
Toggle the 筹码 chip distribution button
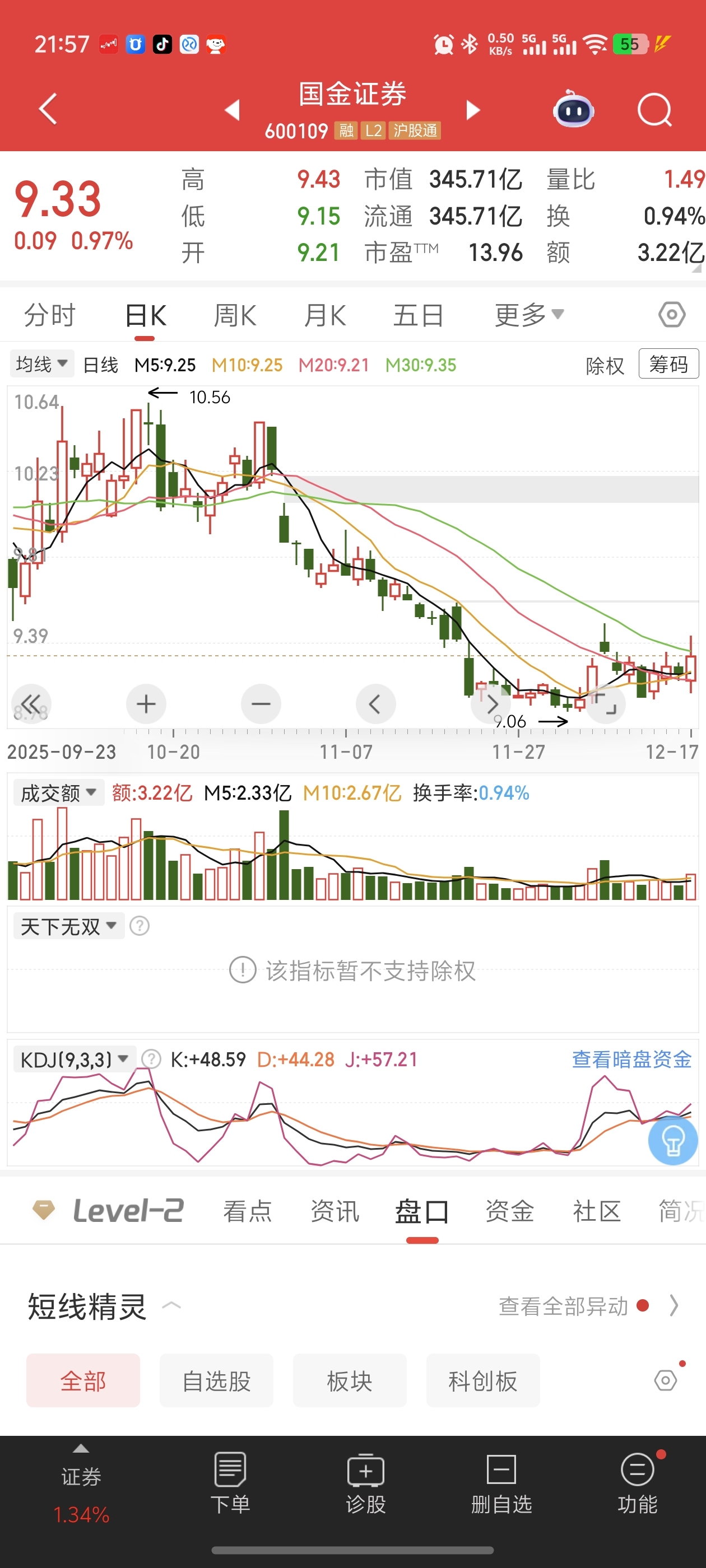pyautogui.click(x=668, y=364)
